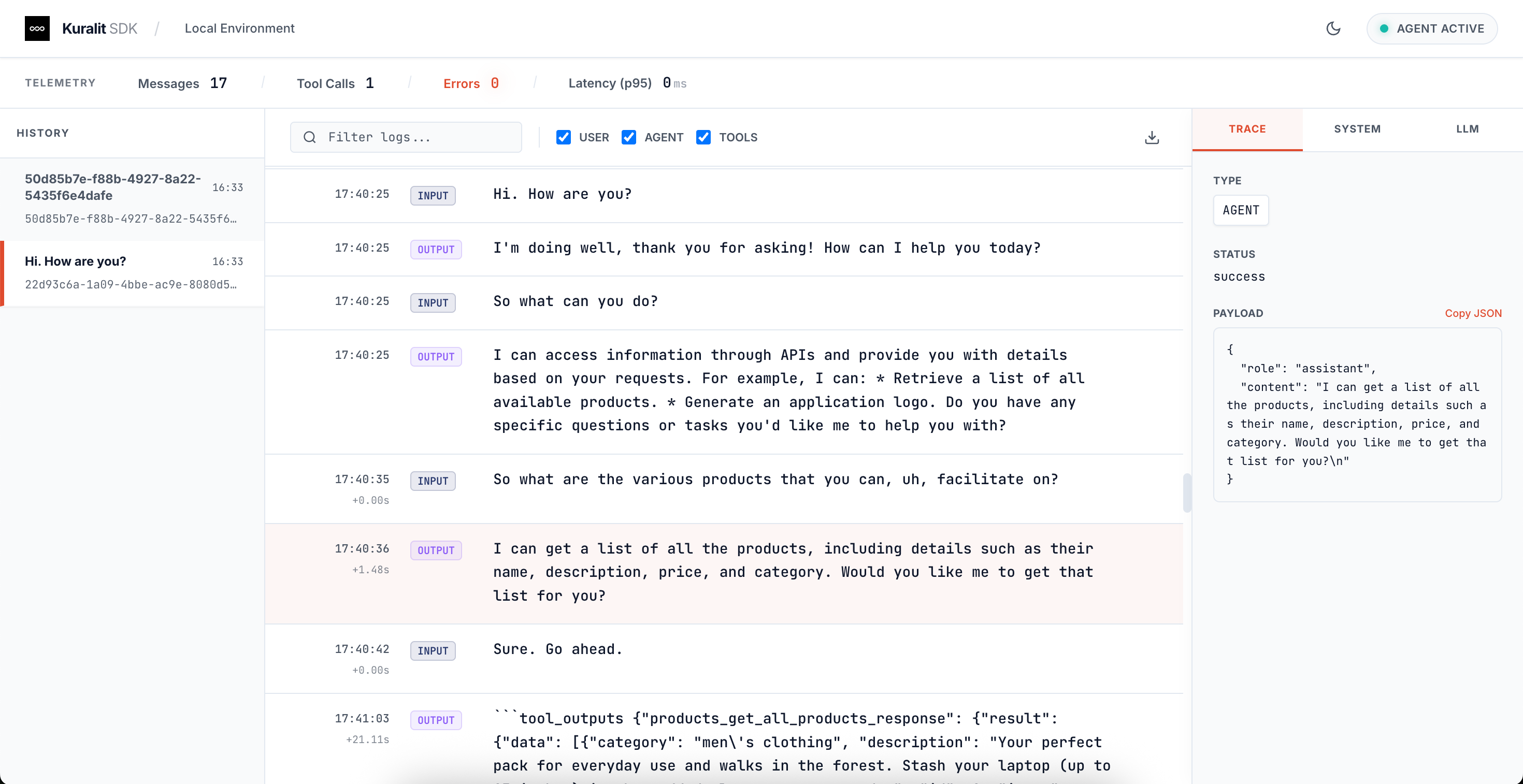Image resolution: width=1523 pixels, height=784 pixels.
Task: Click the OUTPUT badge on the highlighted log entry
Action: coord(436,550)
